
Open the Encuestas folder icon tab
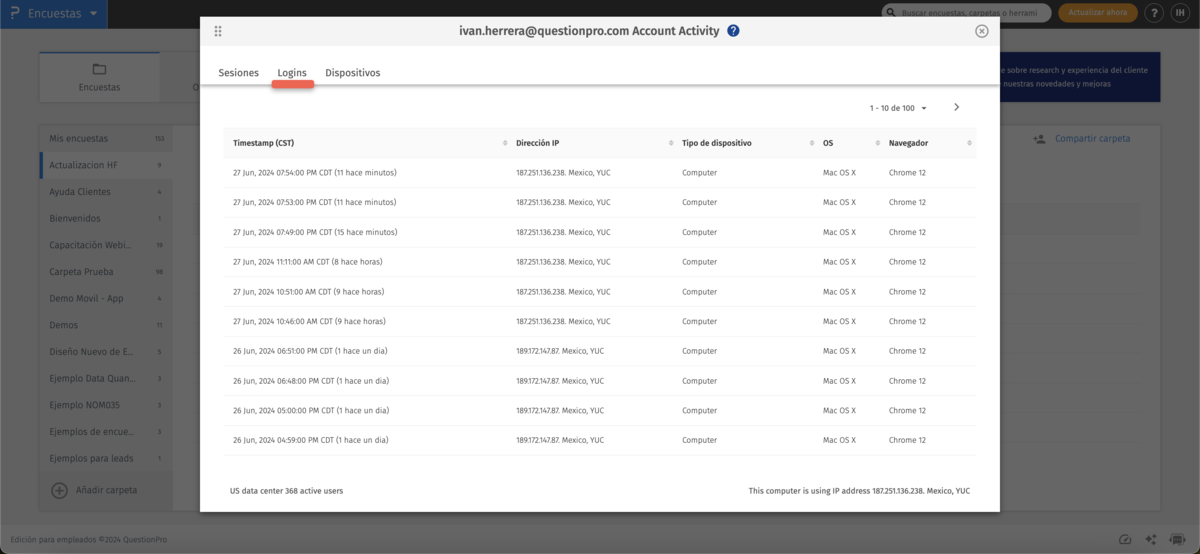tap(99, 77)
